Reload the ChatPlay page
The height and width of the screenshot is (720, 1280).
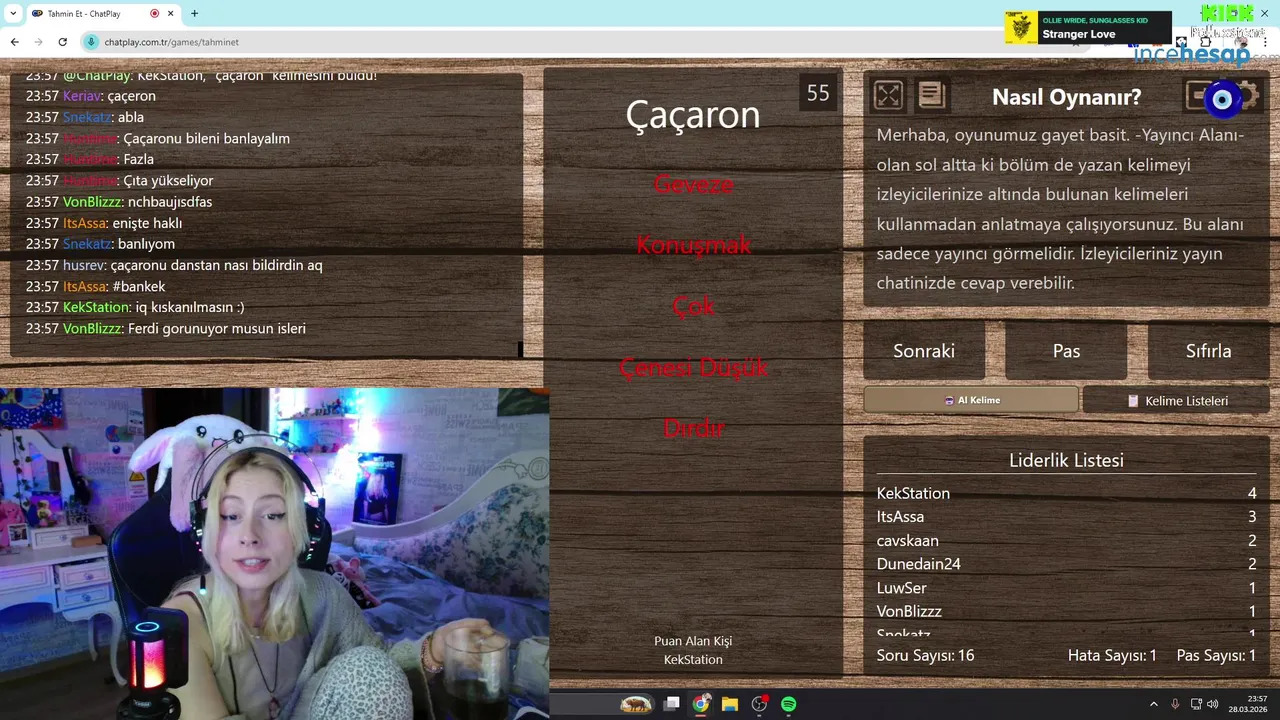tap(62, 42)
